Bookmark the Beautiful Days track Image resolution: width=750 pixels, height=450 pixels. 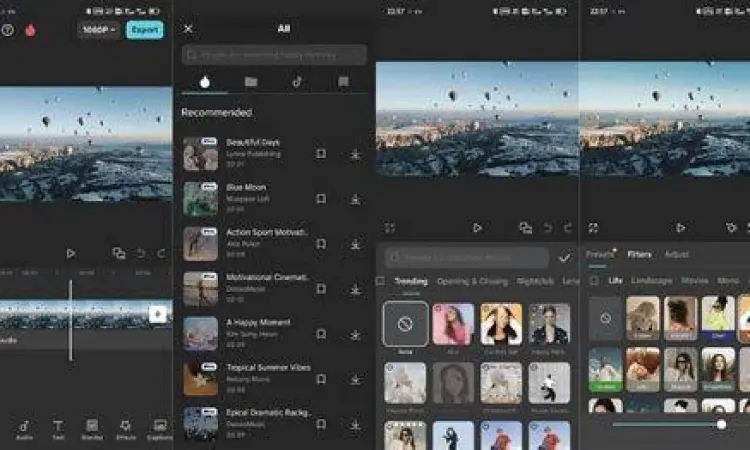pyautogui.click(x=321, y=154)
